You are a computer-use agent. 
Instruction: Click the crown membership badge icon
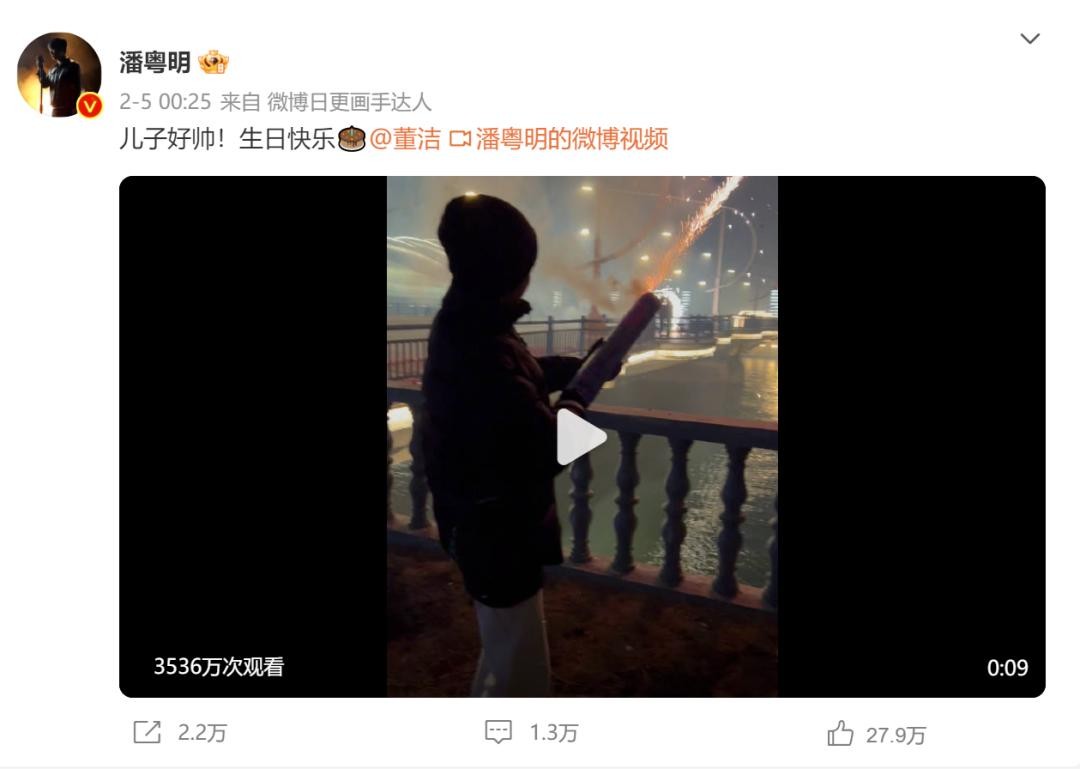pyautogui.click(x=214, y=63)
